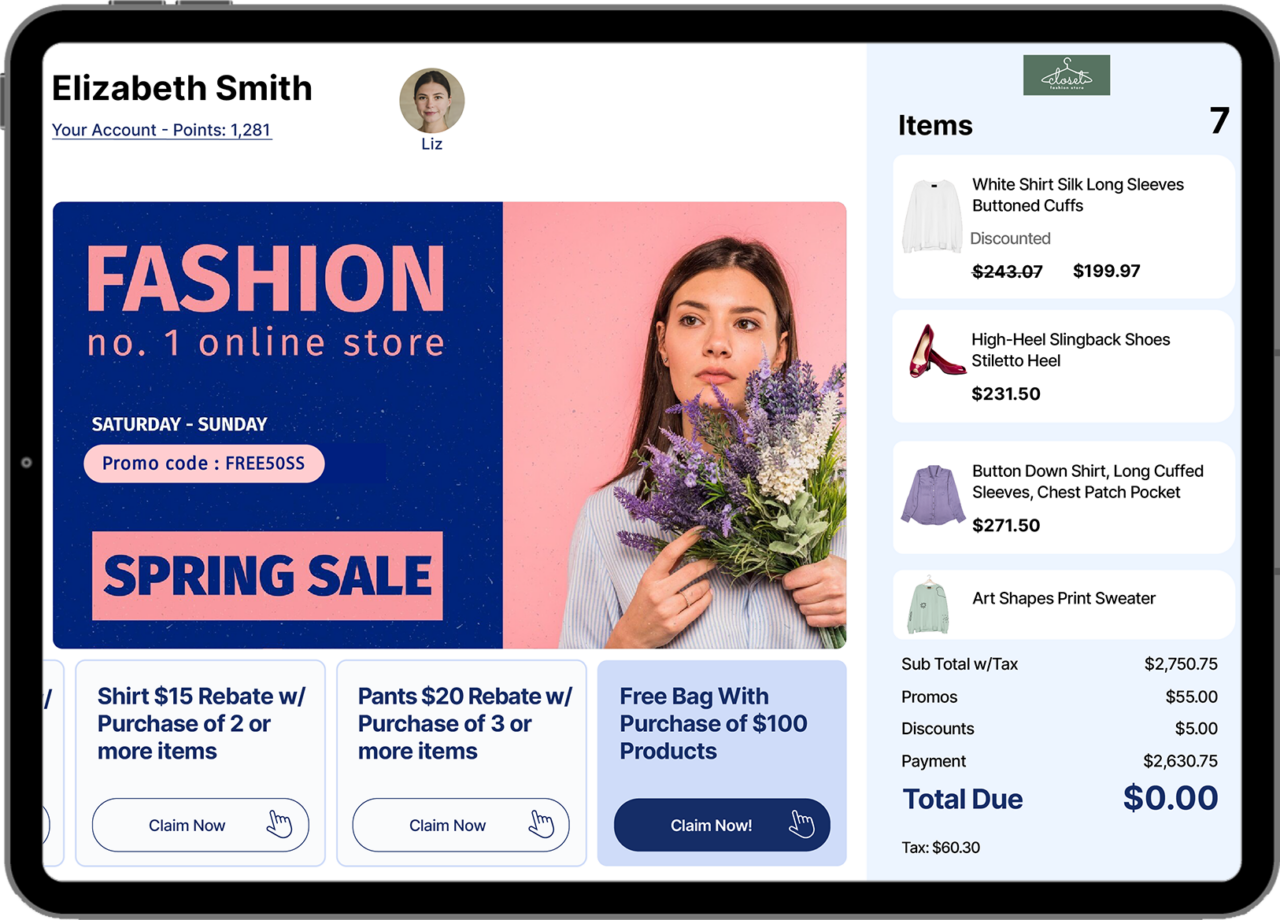Image resolution: width=1280 pixels, height=920 pixels.
Task: Click the FREE50SS promo code pill
Action: (x=204, y=464)
